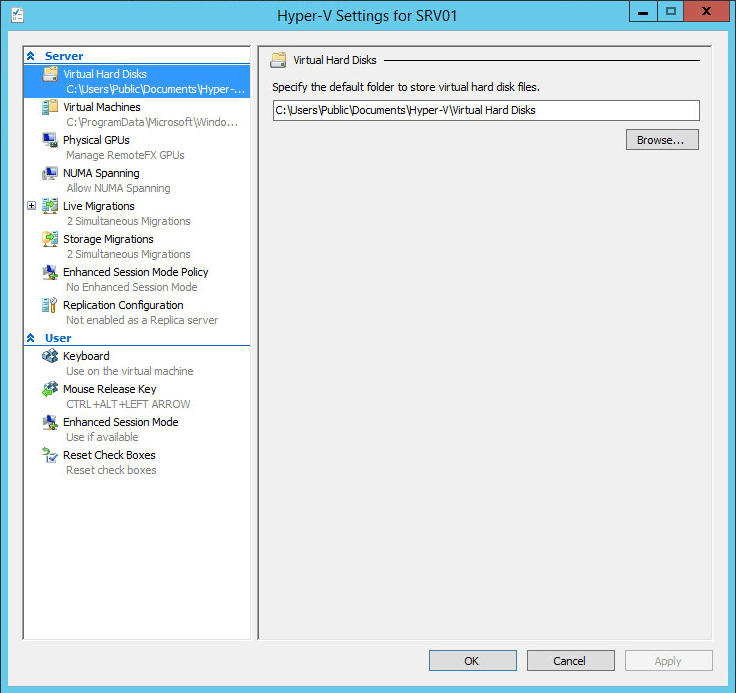Screen dimensions: 736x693
Task: Click the Replication Configuration icon
Action: point(50,305)
